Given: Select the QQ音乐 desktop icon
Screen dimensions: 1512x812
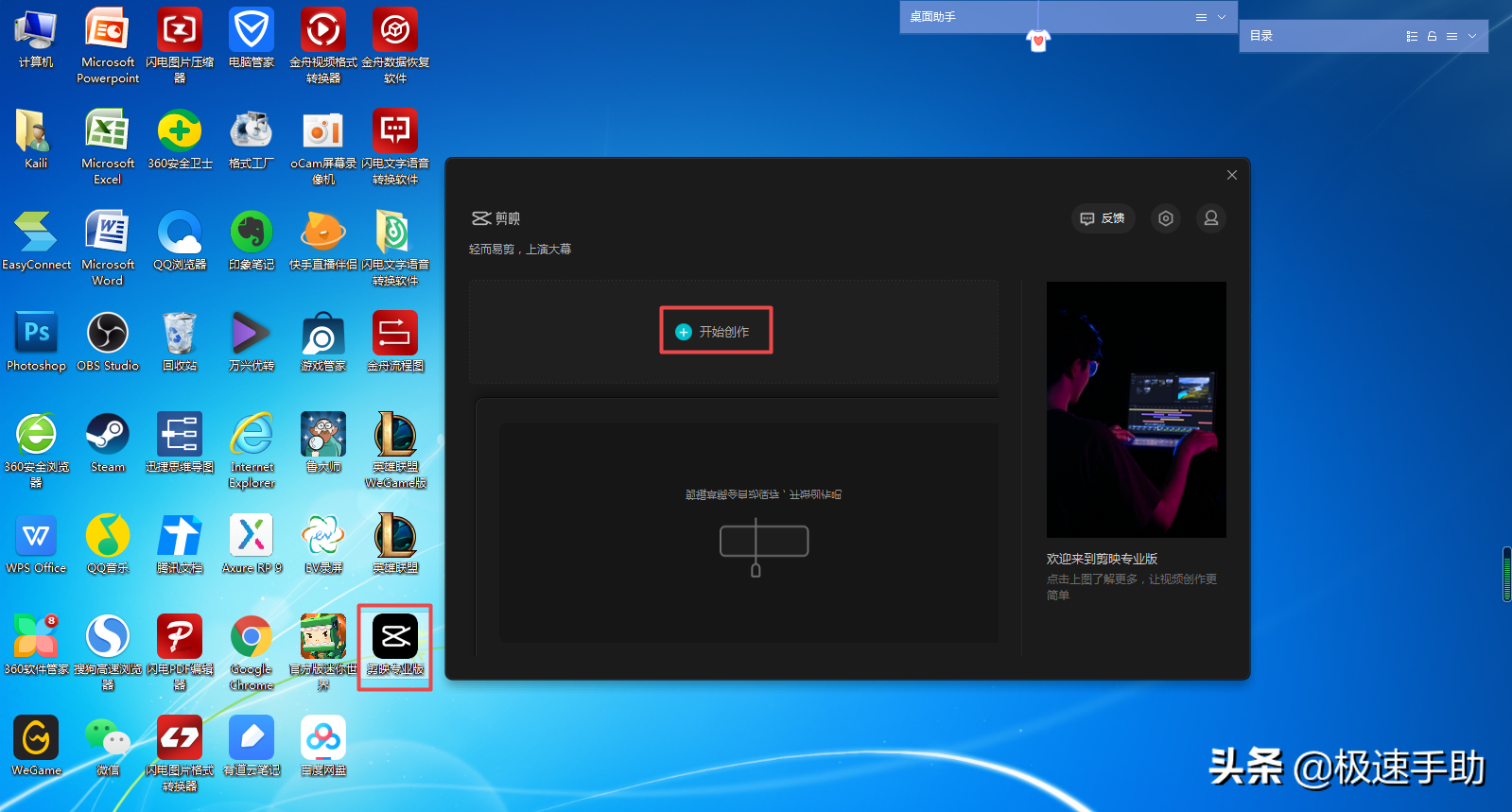Looking at the screenshot, I should 108,544.
